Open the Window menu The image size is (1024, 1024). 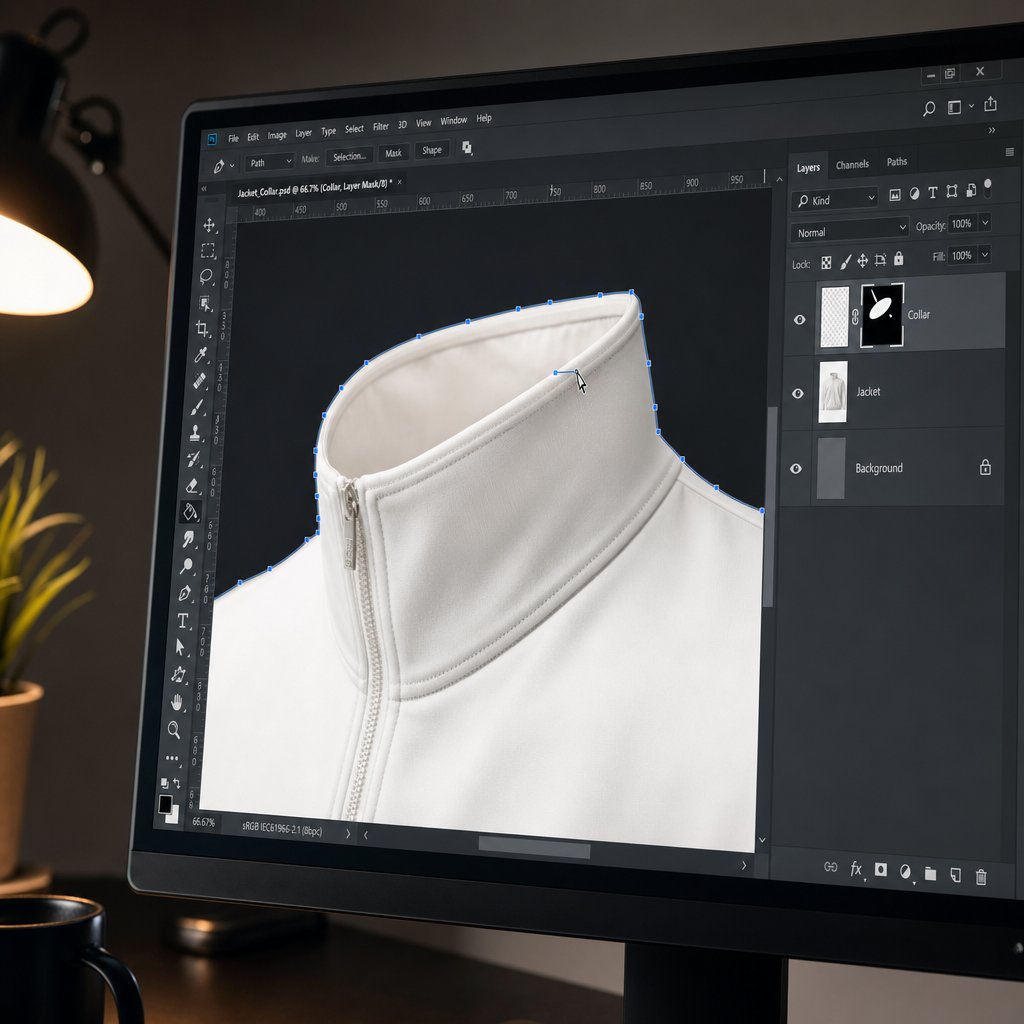tap(453, 121)
